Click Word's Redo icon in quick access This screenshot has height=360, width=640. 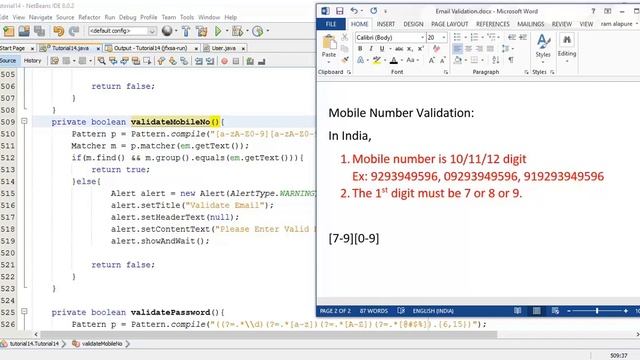373,11
